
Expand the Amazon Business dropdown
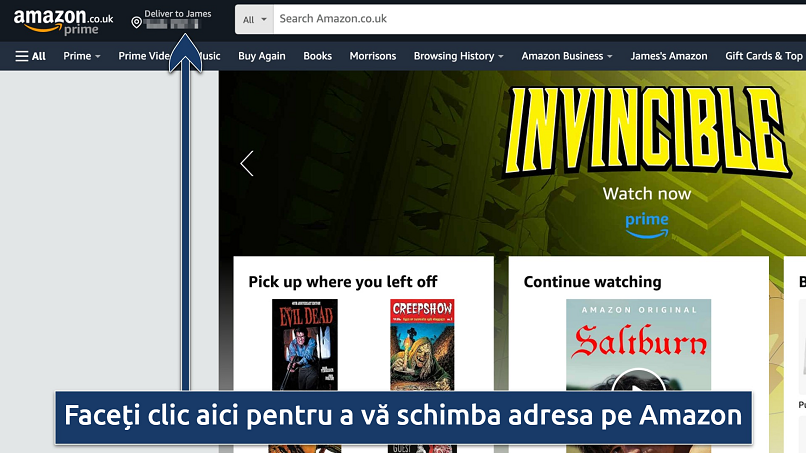(567, 56)
